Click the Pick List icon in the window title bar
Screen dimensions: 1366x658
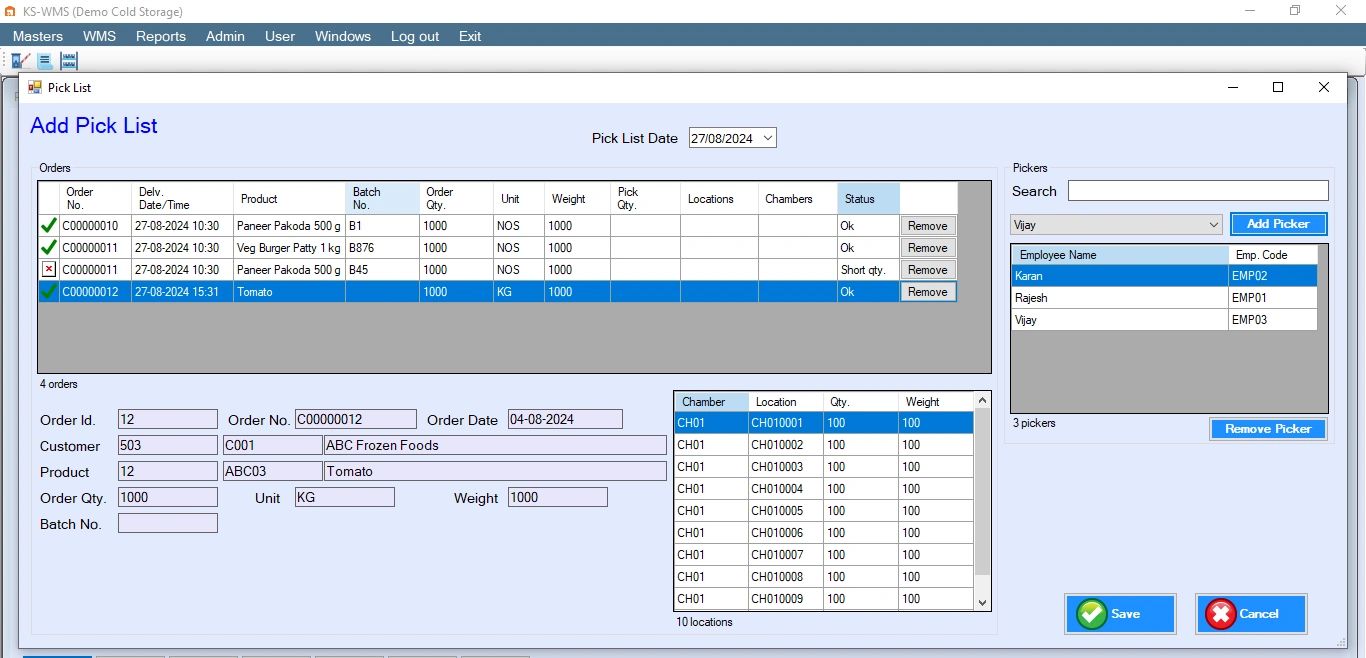pos(34,87)
